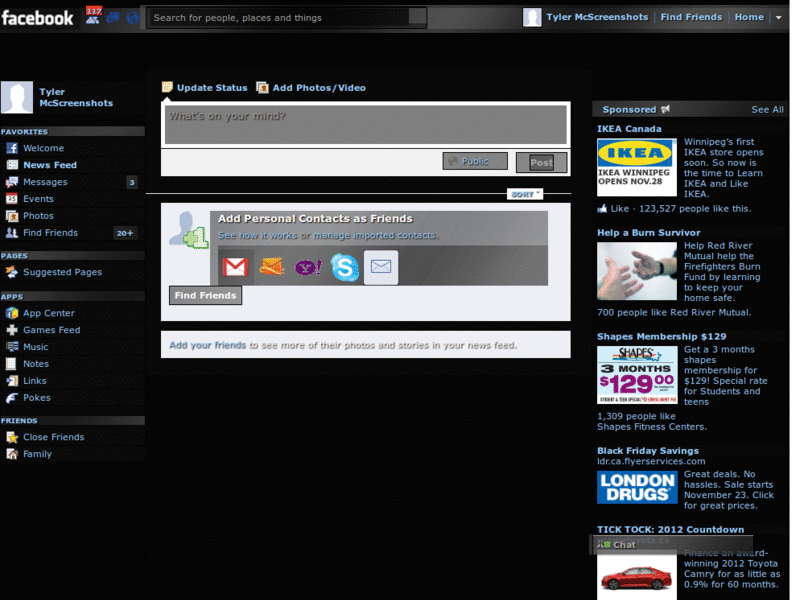The height and width of the screenshot is (600, 800).
Task: Open friend requests icon with 117 badge
Action: pos(93,15)
